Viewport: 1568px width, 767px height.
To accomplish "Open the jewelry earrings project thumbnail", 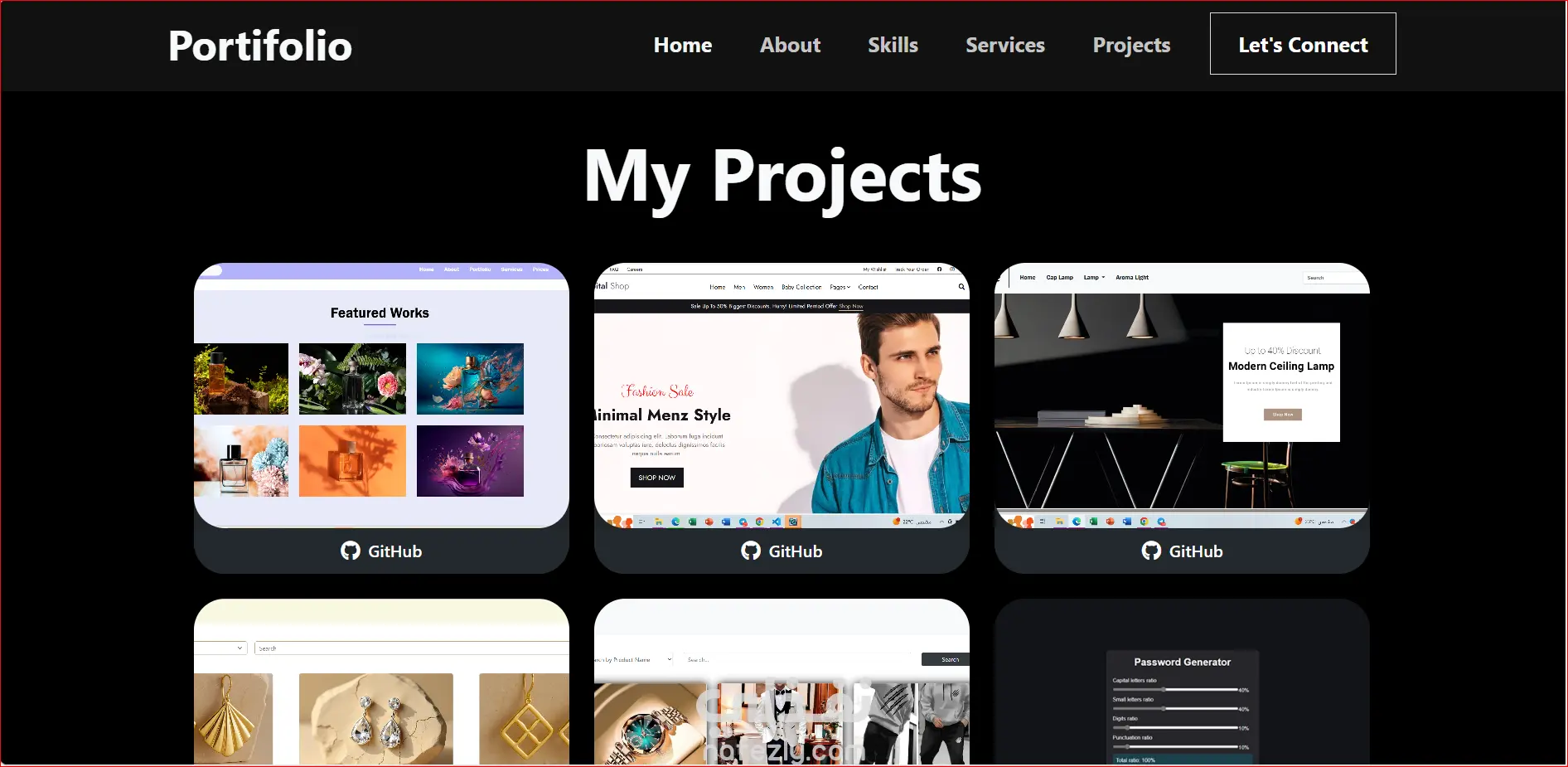I will coord(381,682).
